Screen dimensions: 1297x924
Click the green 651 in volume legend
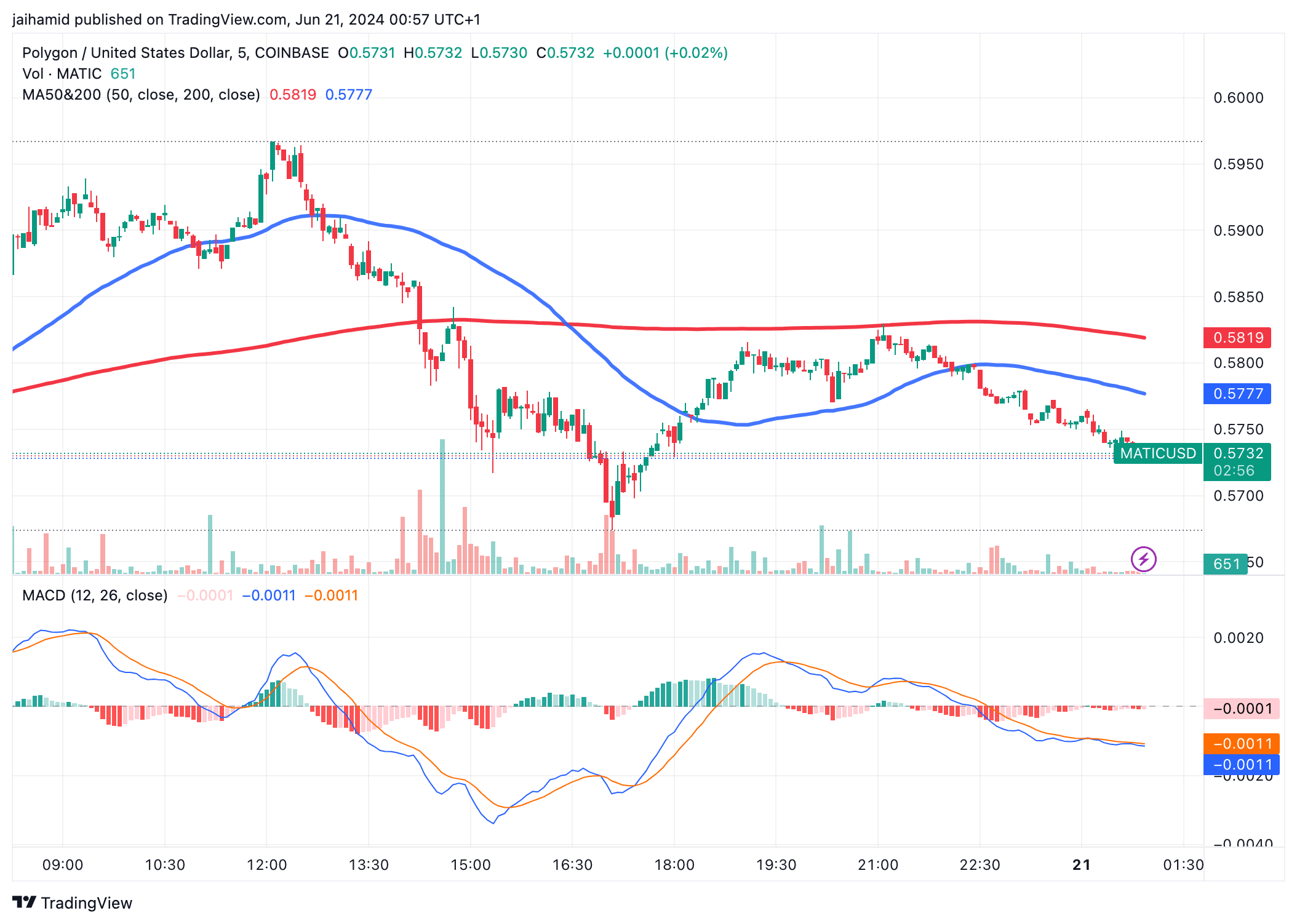[x=123, y=74]
